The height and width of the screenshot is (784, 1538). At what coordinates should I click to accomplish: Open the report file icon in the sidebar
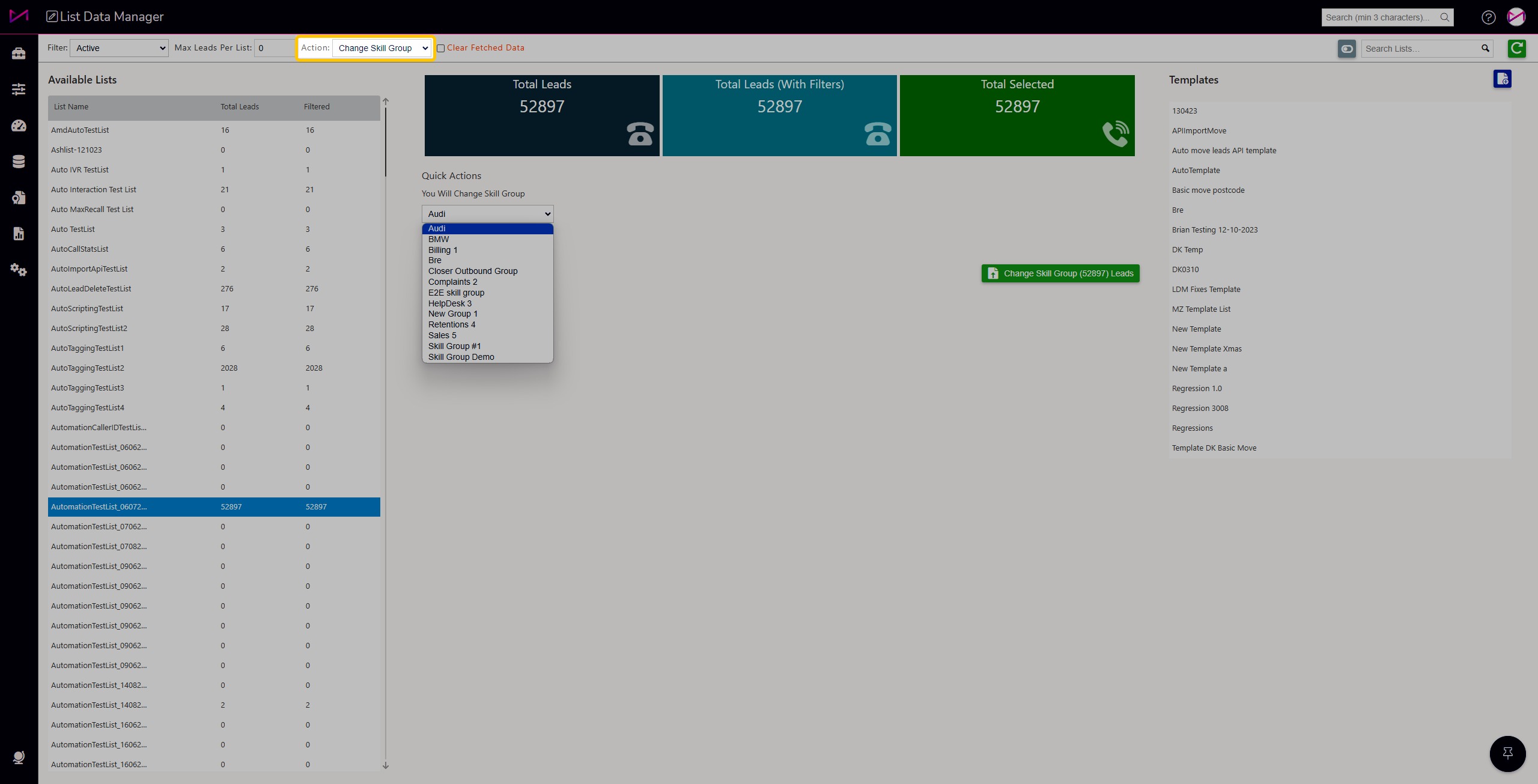(x=19, y=234)
